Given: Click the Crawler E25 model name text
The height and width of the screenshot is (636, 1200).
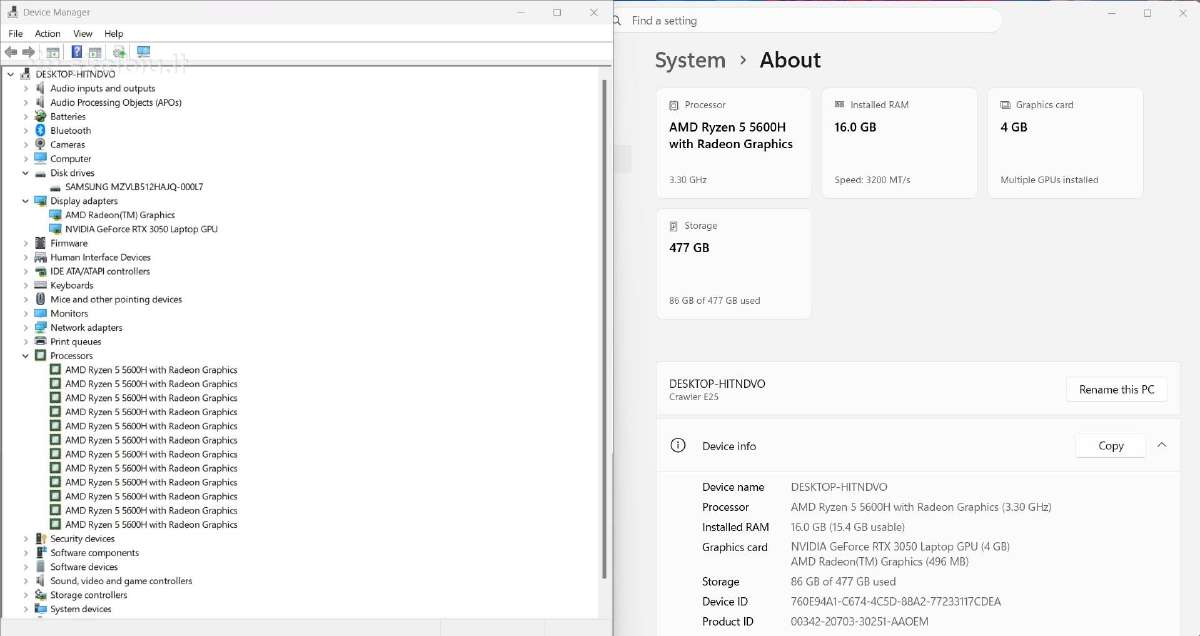Looking at the screenshot, I should [694, 397].
